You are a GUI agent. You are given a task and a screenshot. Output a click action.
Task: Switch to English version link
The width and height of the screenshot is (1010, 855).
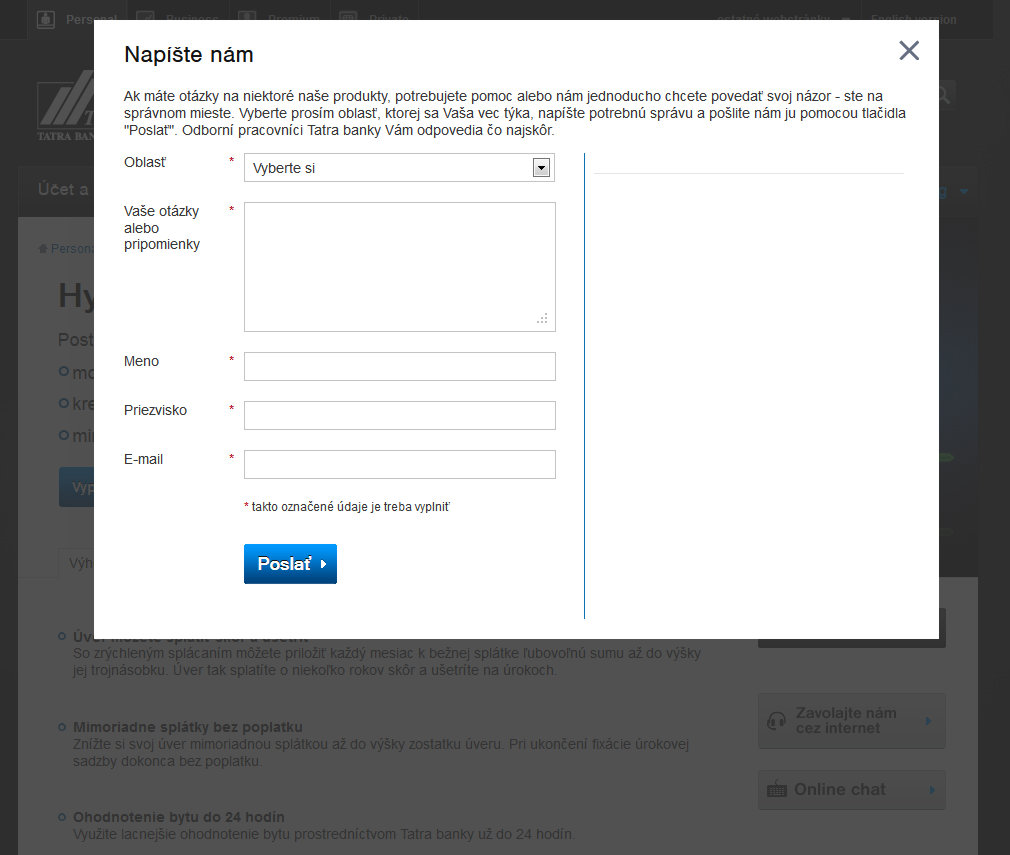pos(913,19)
